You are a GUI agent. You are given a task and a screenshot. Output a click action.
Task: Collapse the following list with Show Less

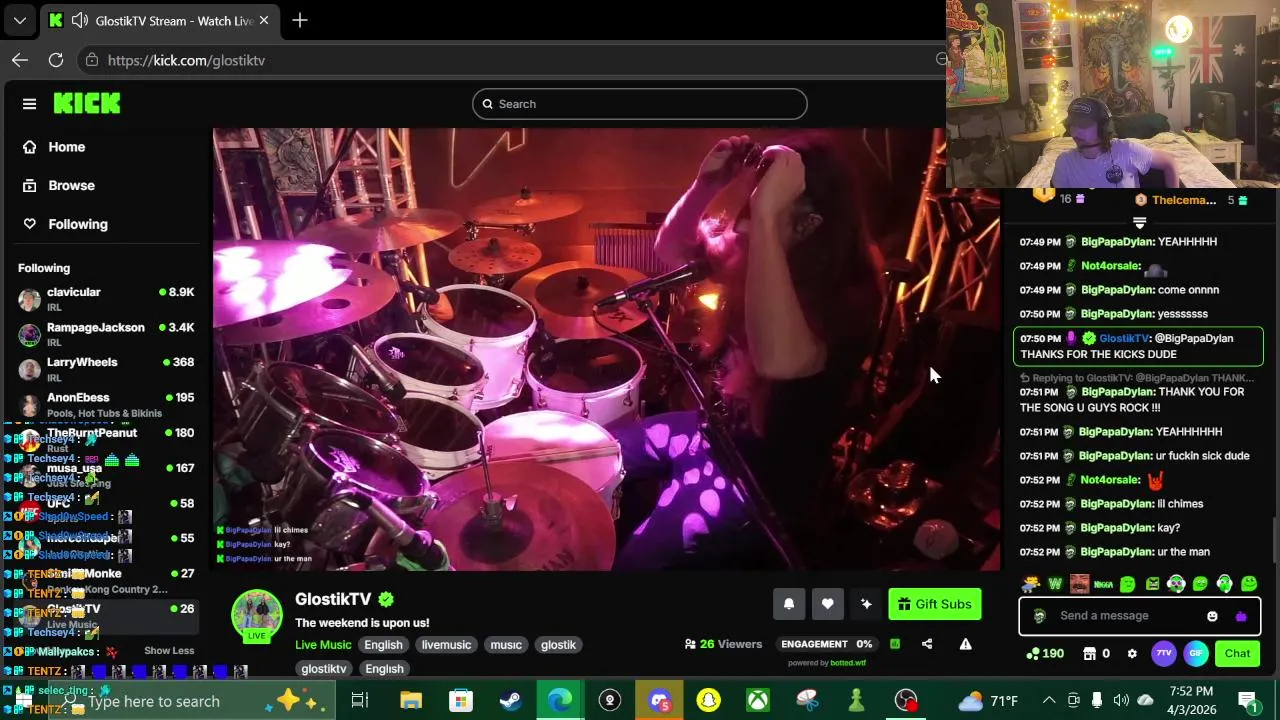(x=169, y=651)
